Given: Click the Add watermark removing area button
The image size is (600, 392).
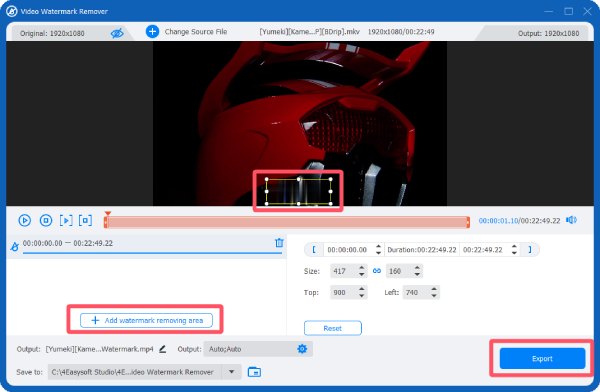Looking at the screenshot, I should [x=146, y=320].
